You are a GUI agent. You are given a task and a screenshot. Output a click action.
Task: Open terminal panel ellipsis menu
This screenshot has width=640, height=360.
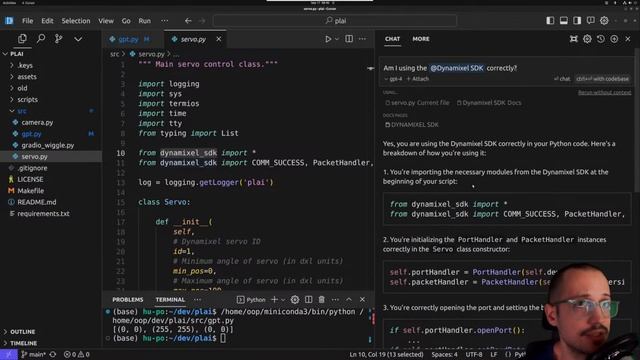[335, 300]
